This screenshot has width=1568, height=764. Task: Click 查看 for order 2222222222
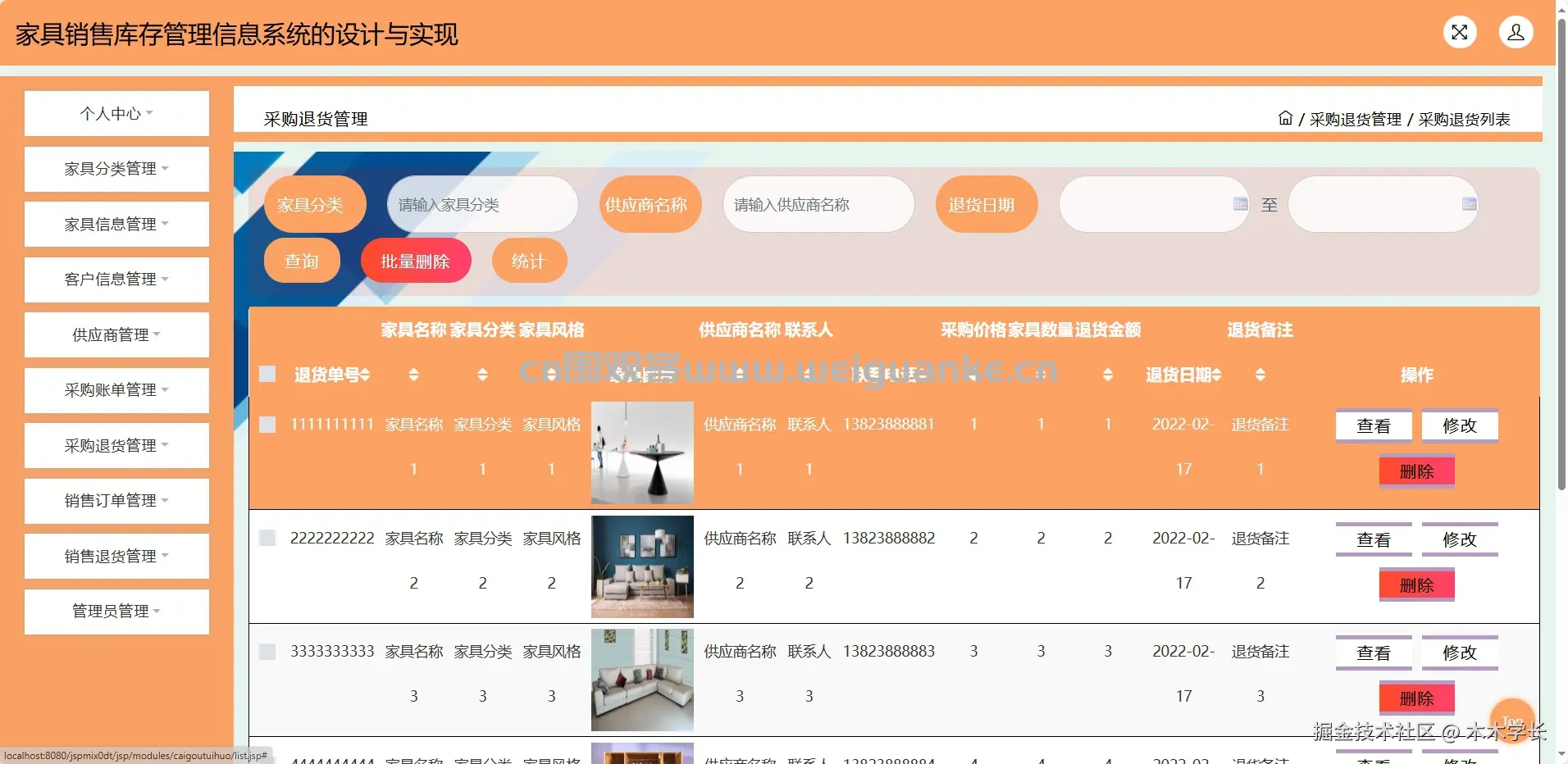(x=1374, y=539)
